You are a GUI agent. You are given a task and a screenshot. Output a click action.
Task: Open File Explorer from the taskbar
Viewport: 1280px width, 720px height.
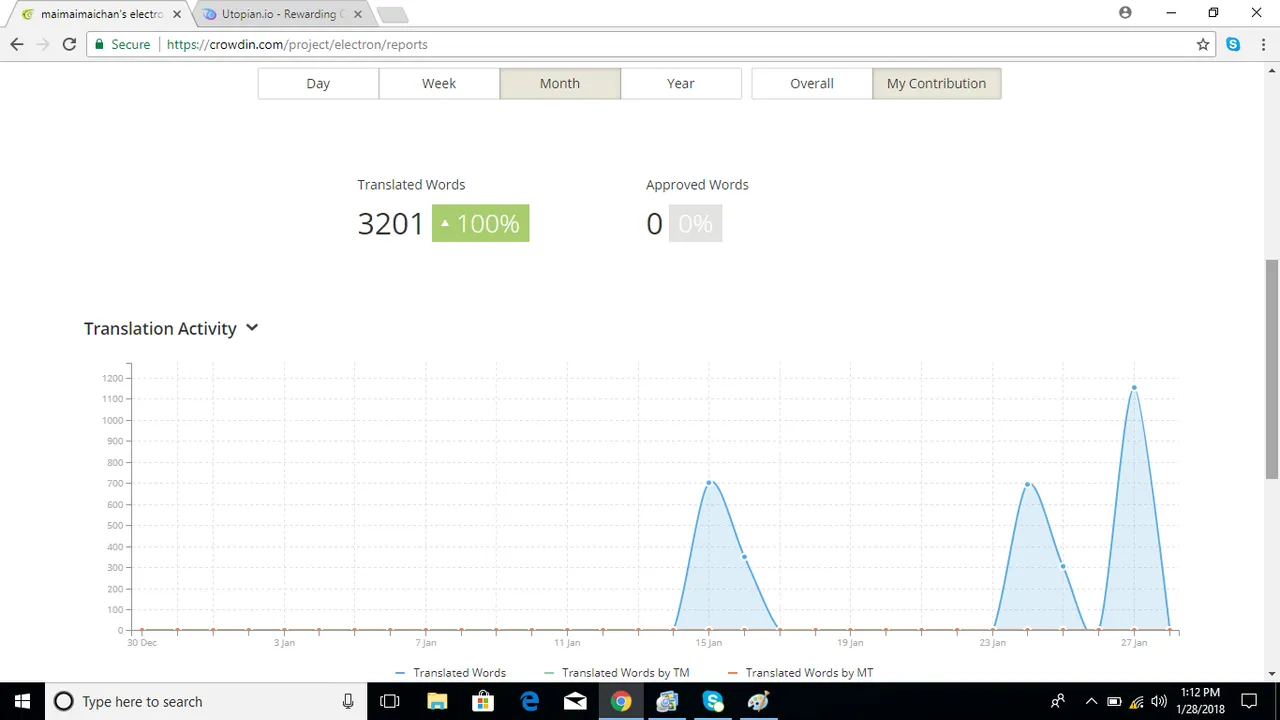[x=437, y=701]
